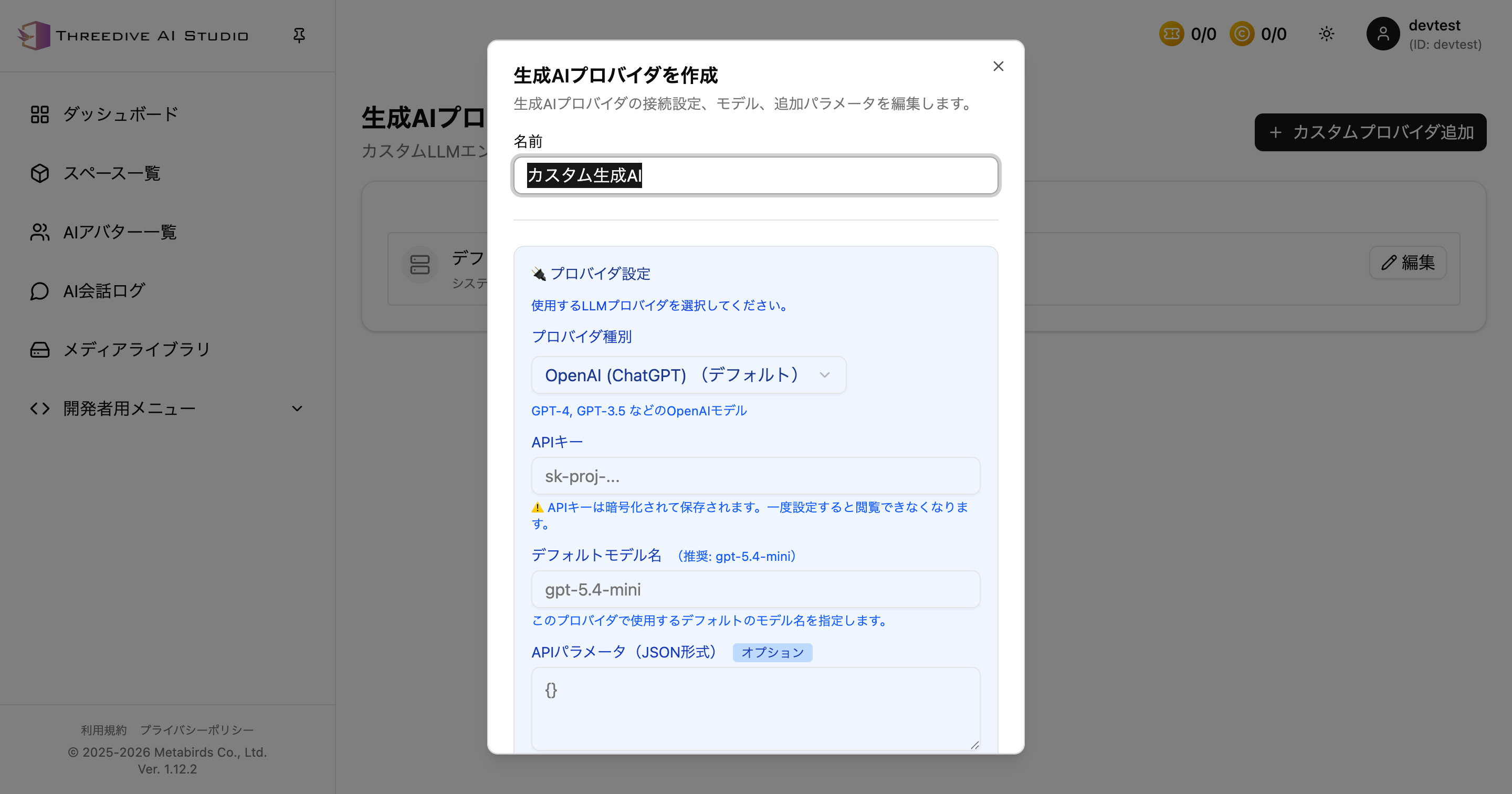Click the drive icon for メディアライブラリ
The width and height of the screenshot is (1512, 794).
point(39,349)
